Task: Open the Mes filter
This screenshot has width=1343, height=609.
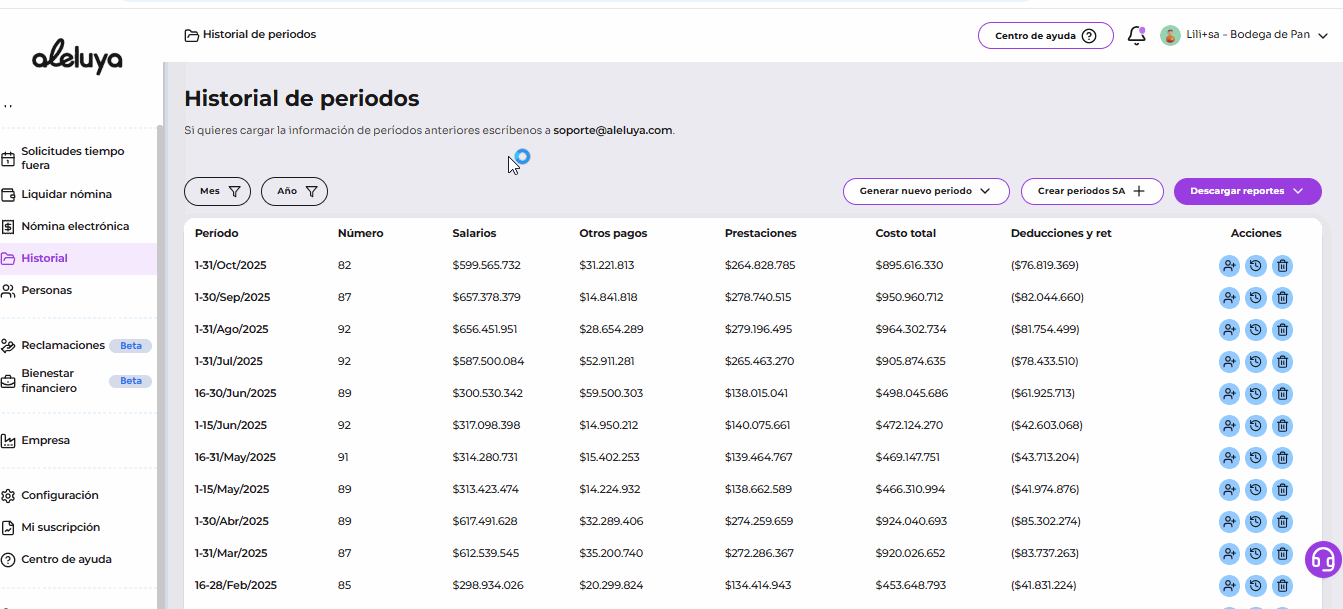Action: [217, 191]
